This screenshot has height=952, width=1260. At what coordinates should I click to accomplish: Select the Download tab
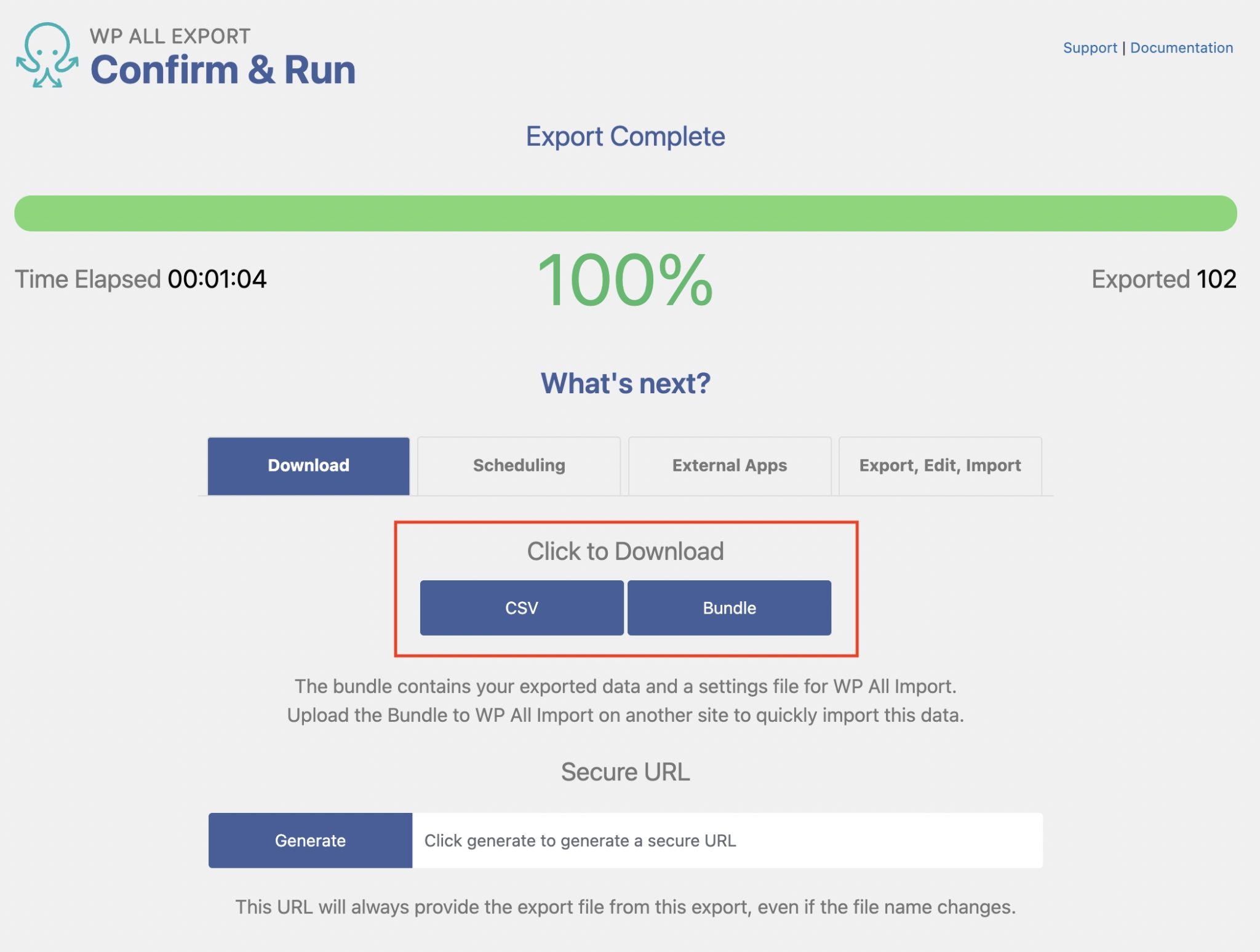308,466
